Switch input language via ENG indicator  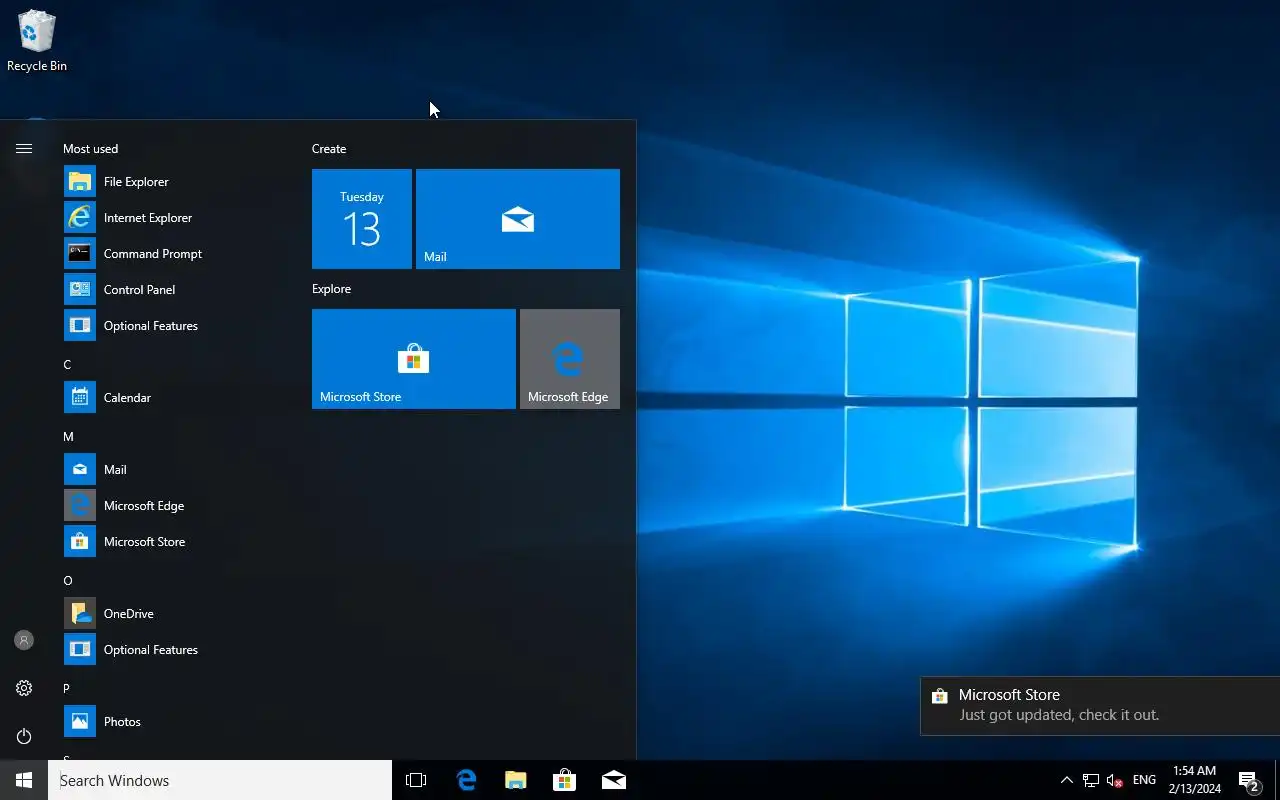point(1144,780)
